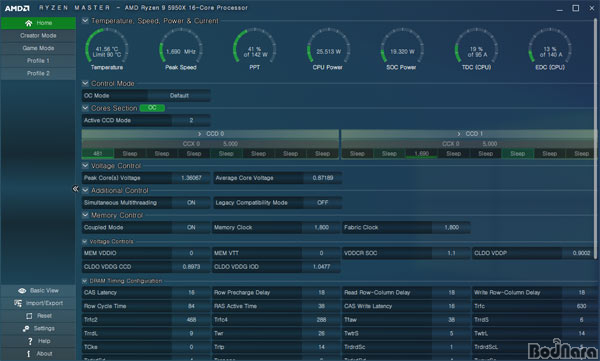Screen dimensions: 600x361
Task: Expand the CCD 1 chevron
Action: click(x=459, y=134)
